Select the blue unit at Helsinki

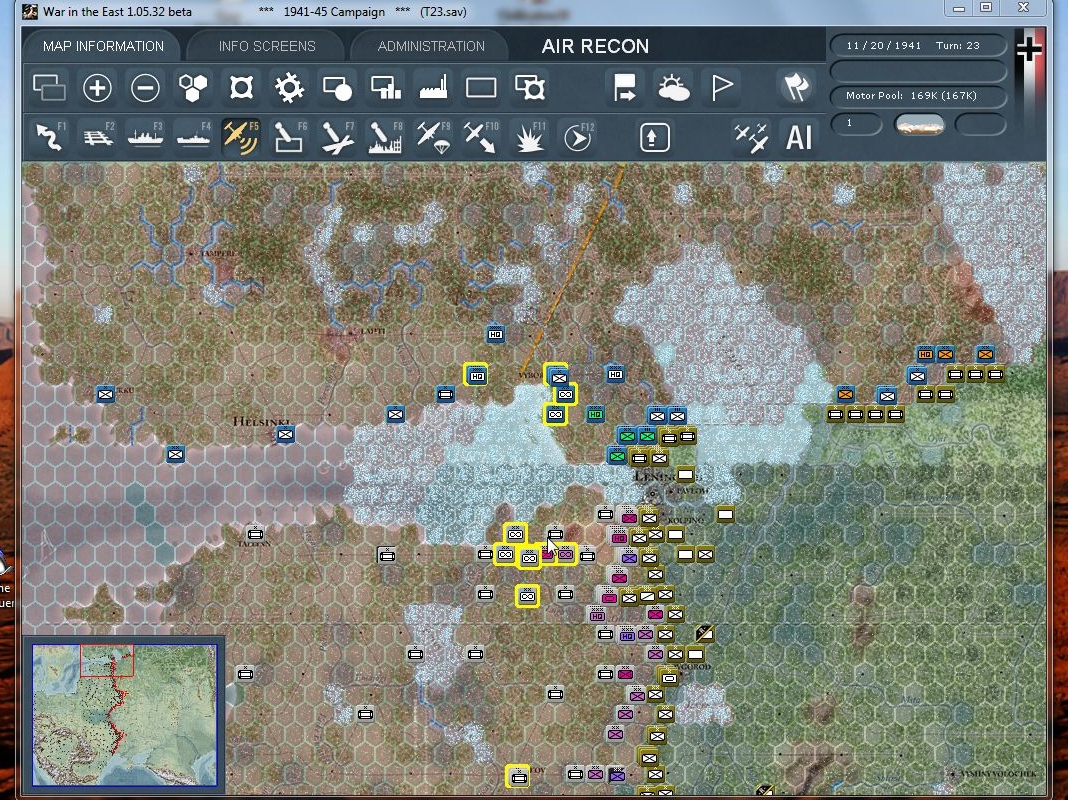click(285, 433)
